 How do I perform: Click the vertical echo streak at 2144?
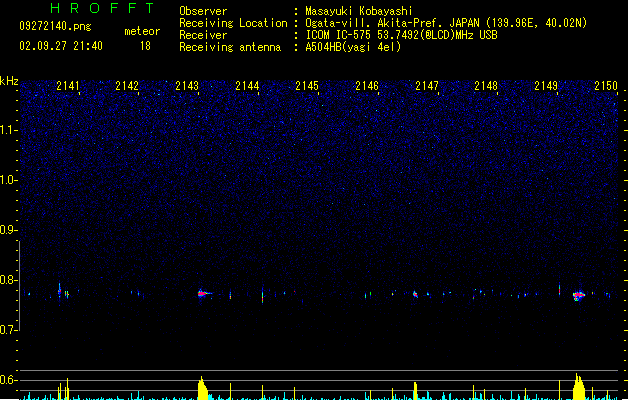point(262,295)
